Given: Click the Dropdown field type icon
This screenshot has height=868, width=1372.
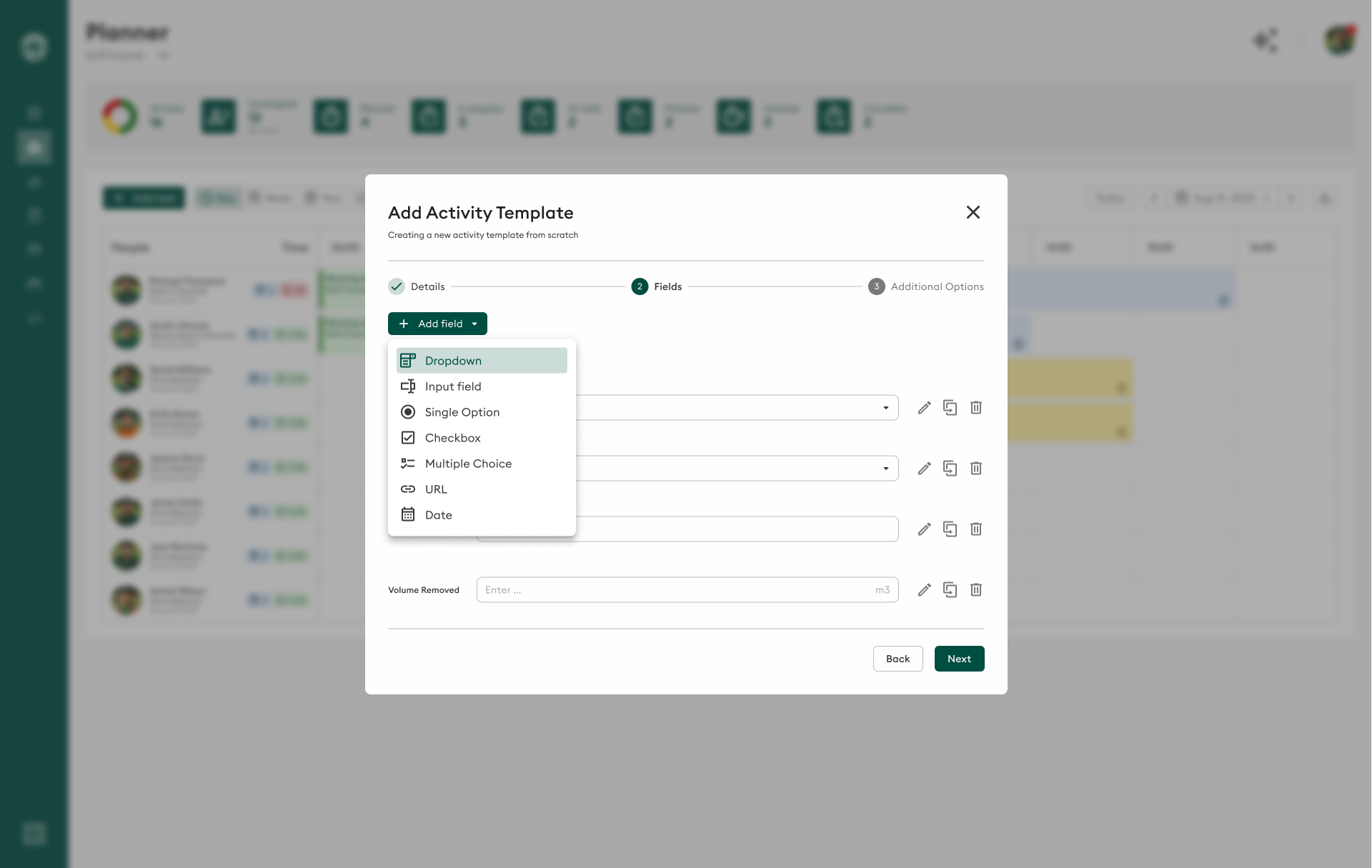Looking at the screenshot, I should (408, 361).
